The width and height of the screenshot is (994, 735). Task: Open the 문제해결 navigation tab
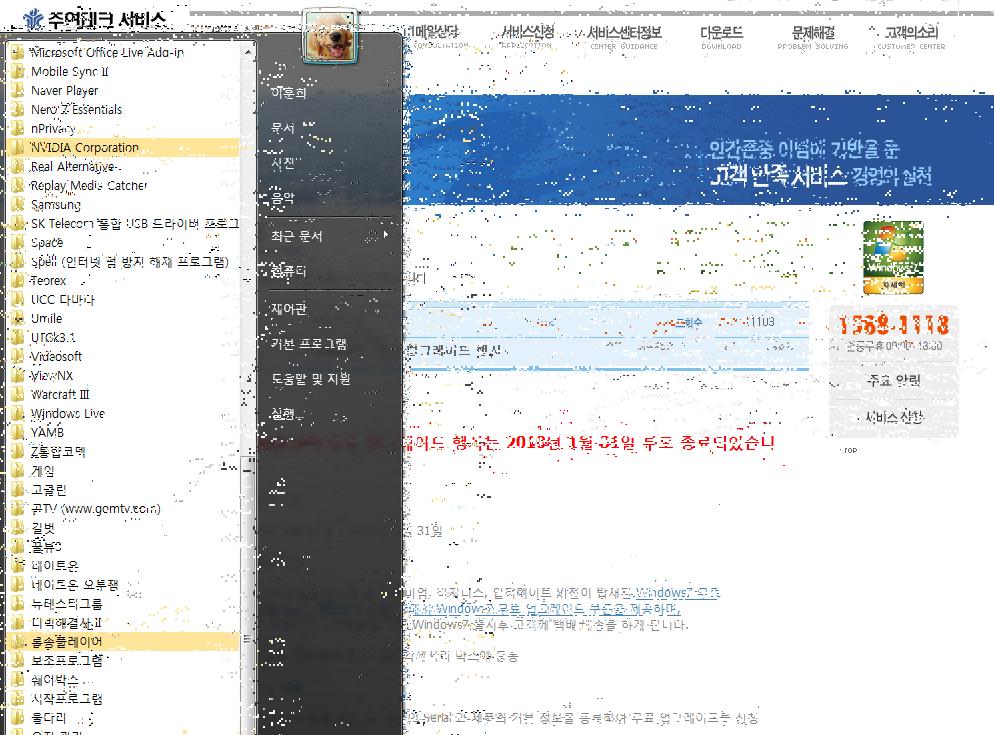813,36
